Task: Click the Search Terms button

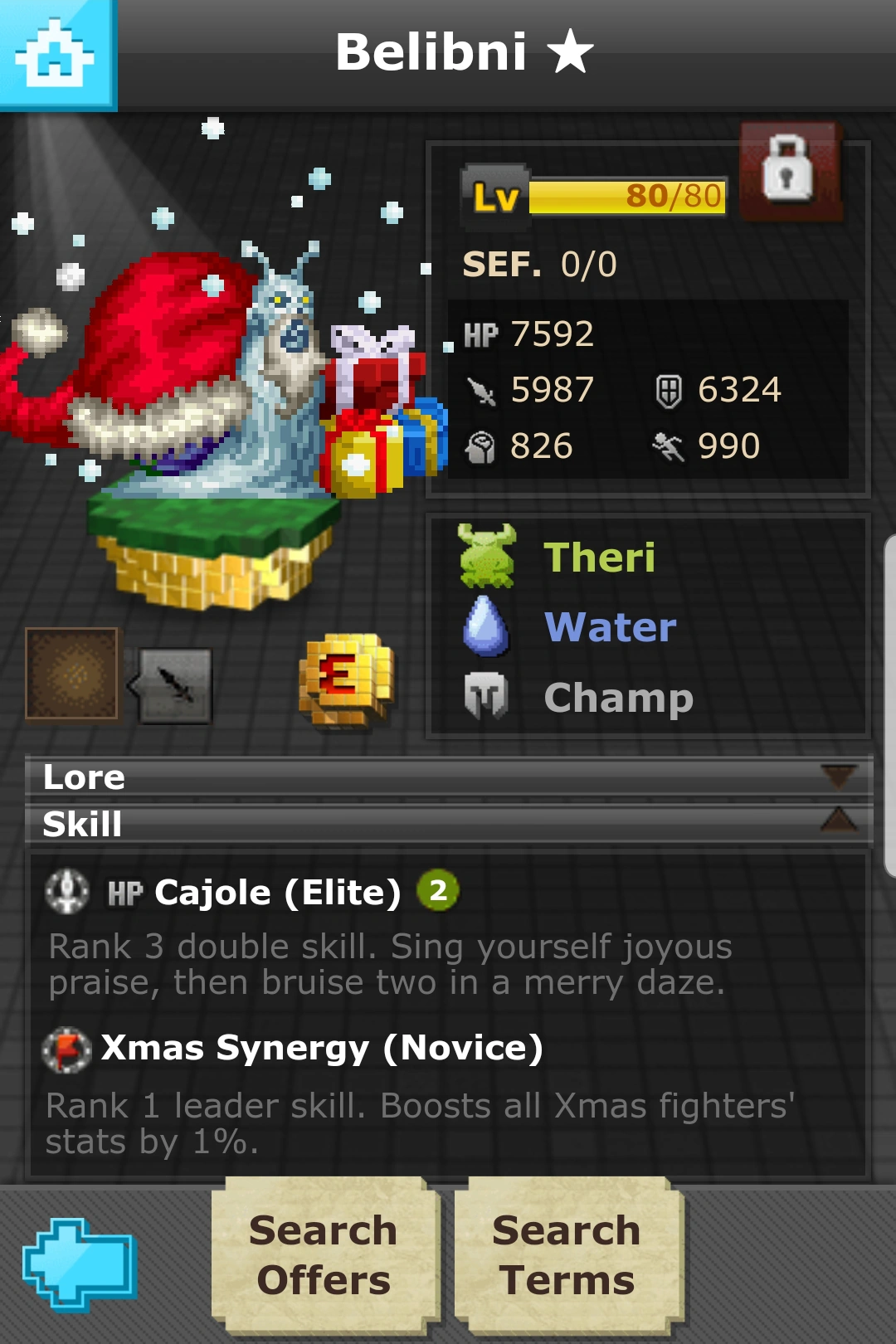Action: point(567,1254)
